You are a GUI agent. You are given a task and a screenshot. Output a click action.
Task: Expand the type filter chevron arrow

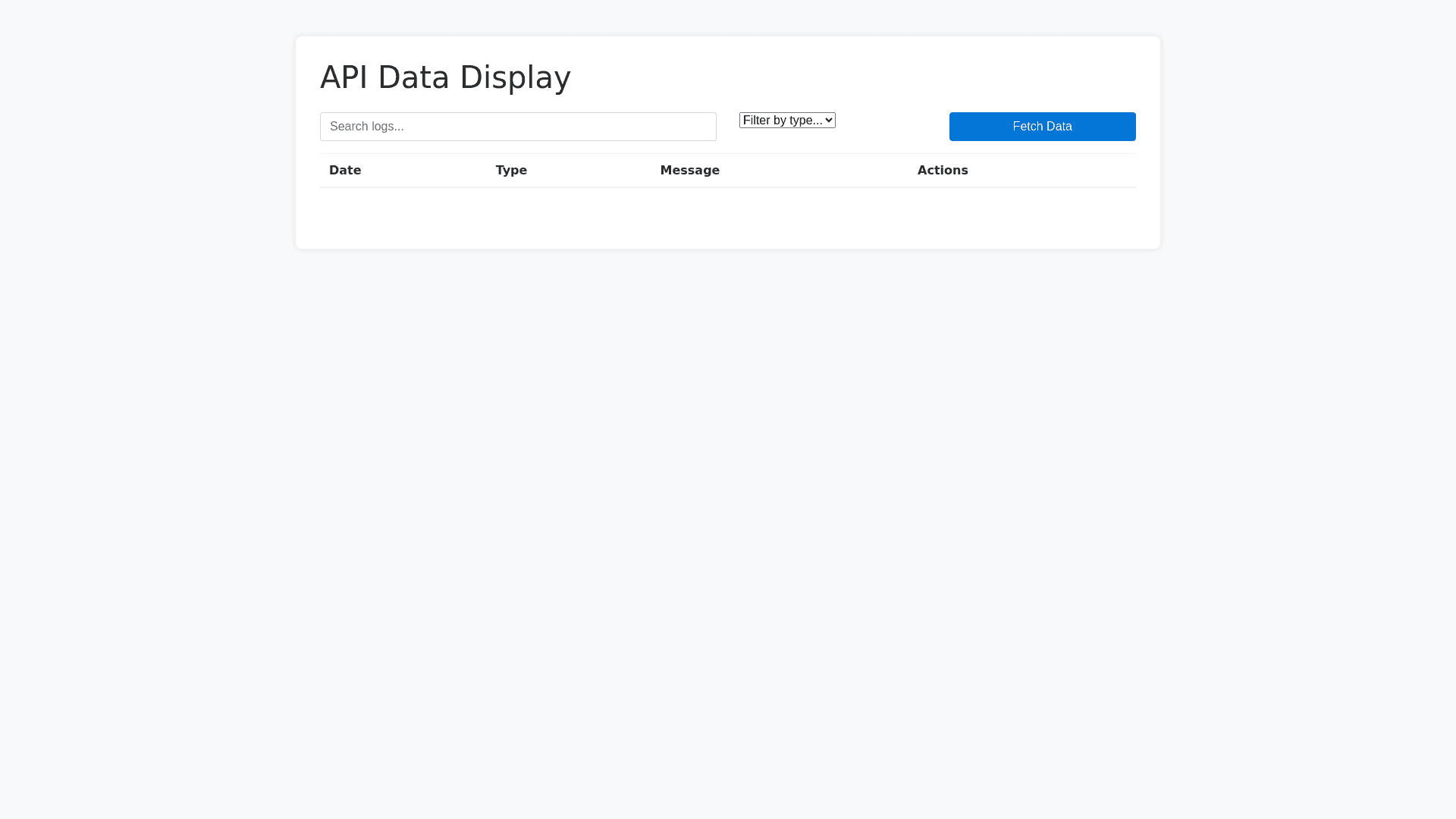pos(829,121)
